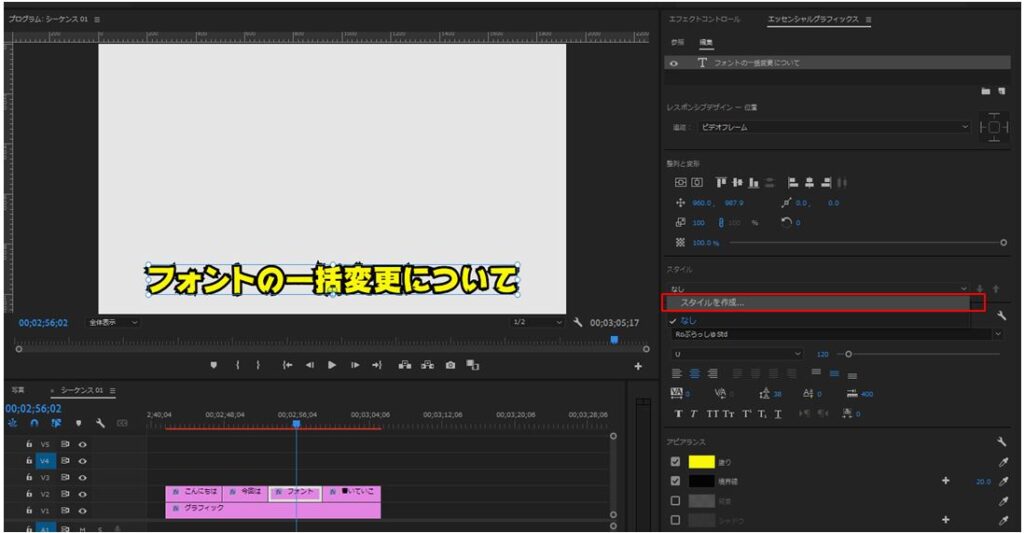This screenshot has height=533, width=1024.
Task: Select the なし style option
Action: 688,320
